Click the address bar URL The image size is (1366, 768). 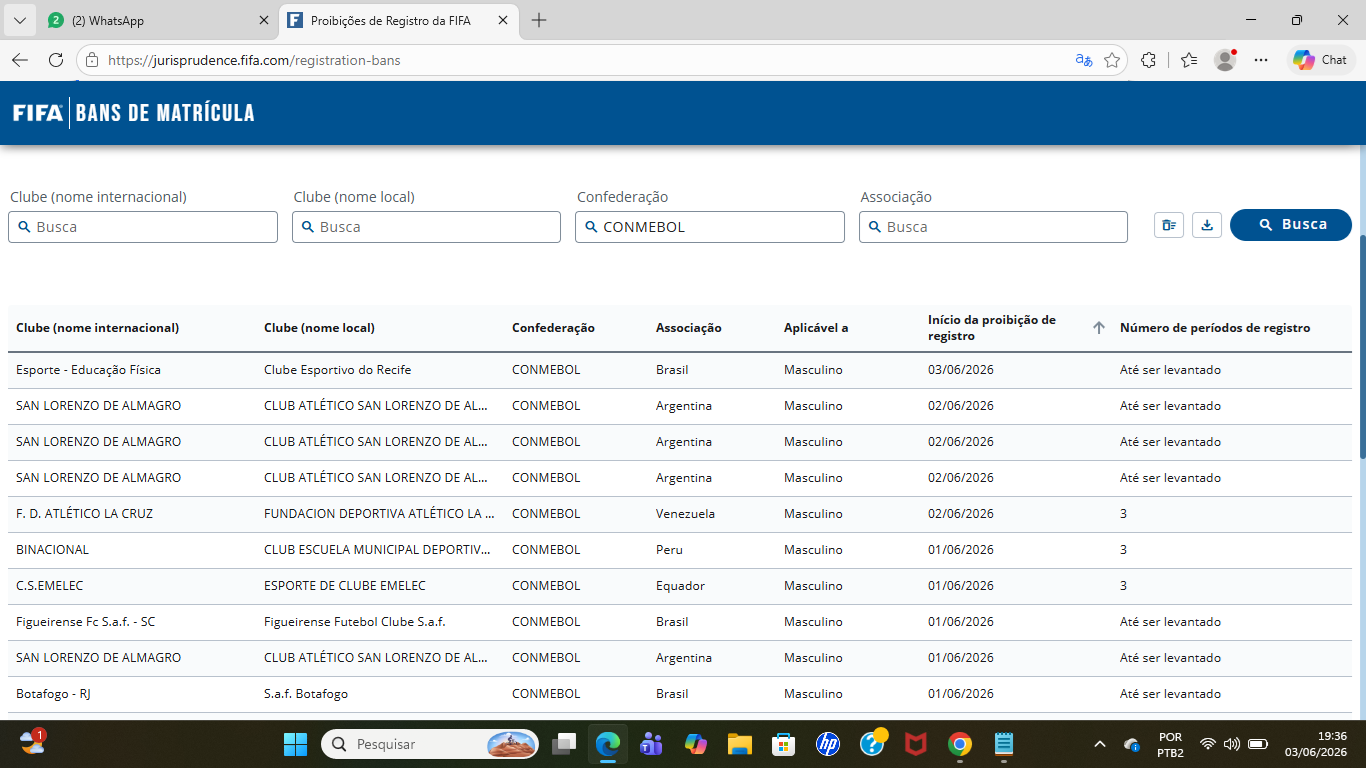254,60
